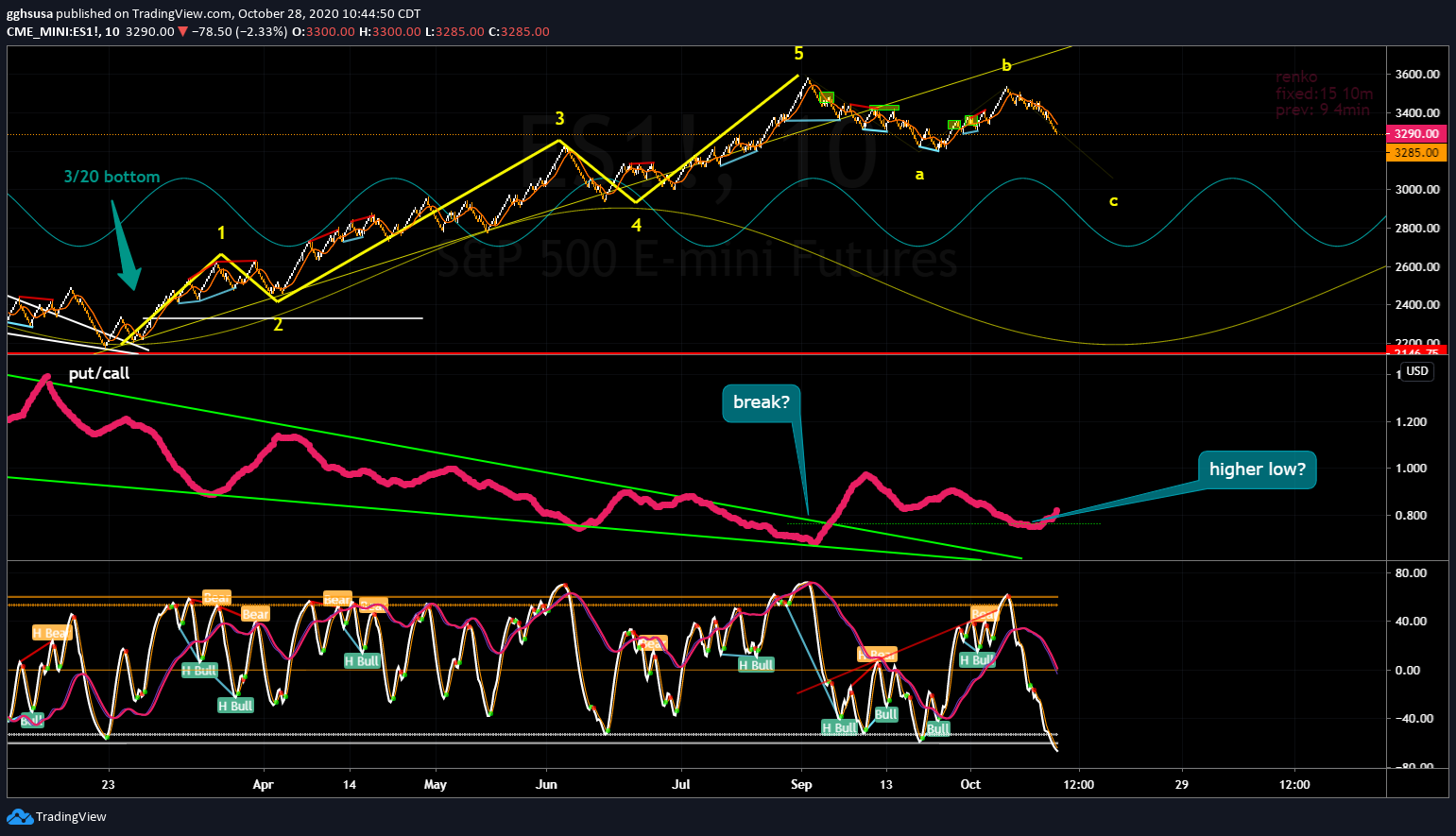
Task: Click the 'Apr' date on time axis
Action: click(263, 785)
